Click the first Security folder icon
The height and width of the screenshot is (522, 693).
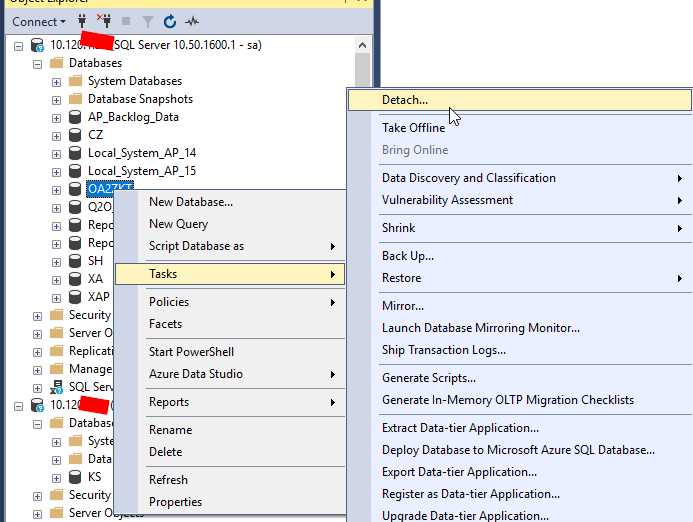(57, 315)
